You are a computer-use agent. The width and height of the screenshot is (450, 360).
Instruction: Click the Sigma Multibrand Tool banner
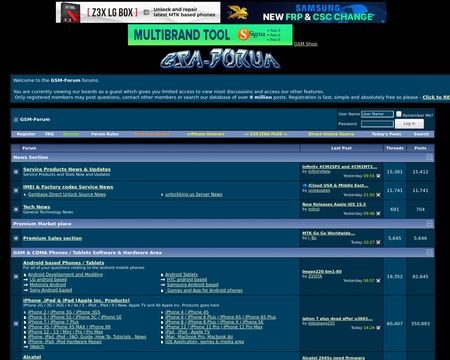click(x=210, y=35)
